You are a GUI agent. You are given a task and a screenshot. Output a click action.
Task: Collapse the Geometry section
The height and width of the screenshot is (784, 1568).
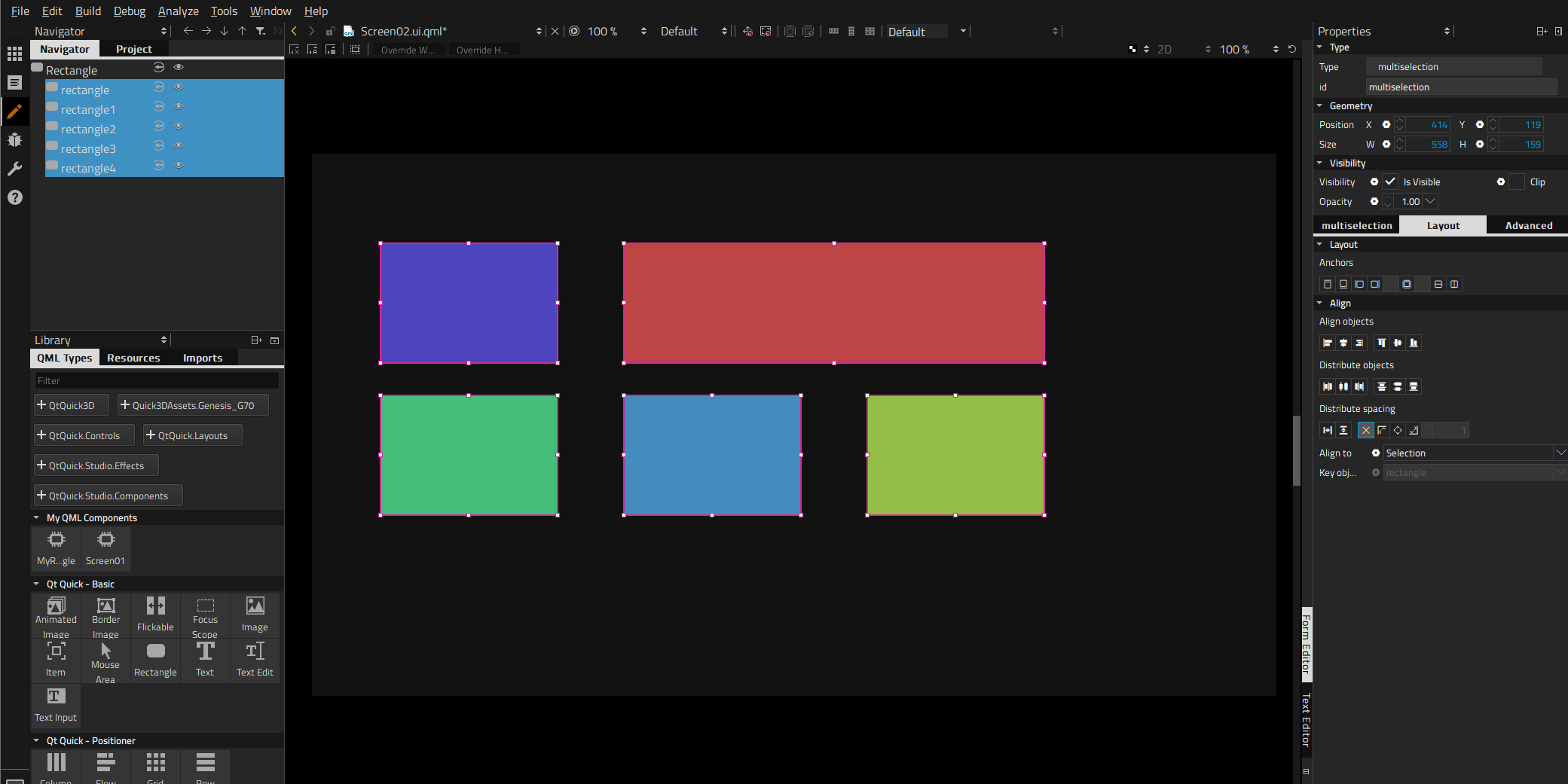pos(1320,106)
